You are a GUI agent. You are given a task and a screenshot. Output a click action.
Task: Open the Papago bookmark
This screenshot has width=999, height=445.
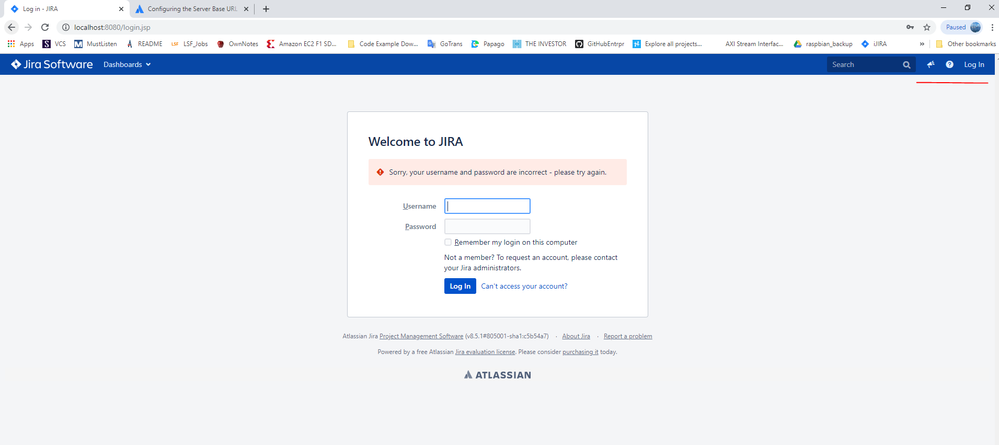pyautogui.click(x=487, y=44)
